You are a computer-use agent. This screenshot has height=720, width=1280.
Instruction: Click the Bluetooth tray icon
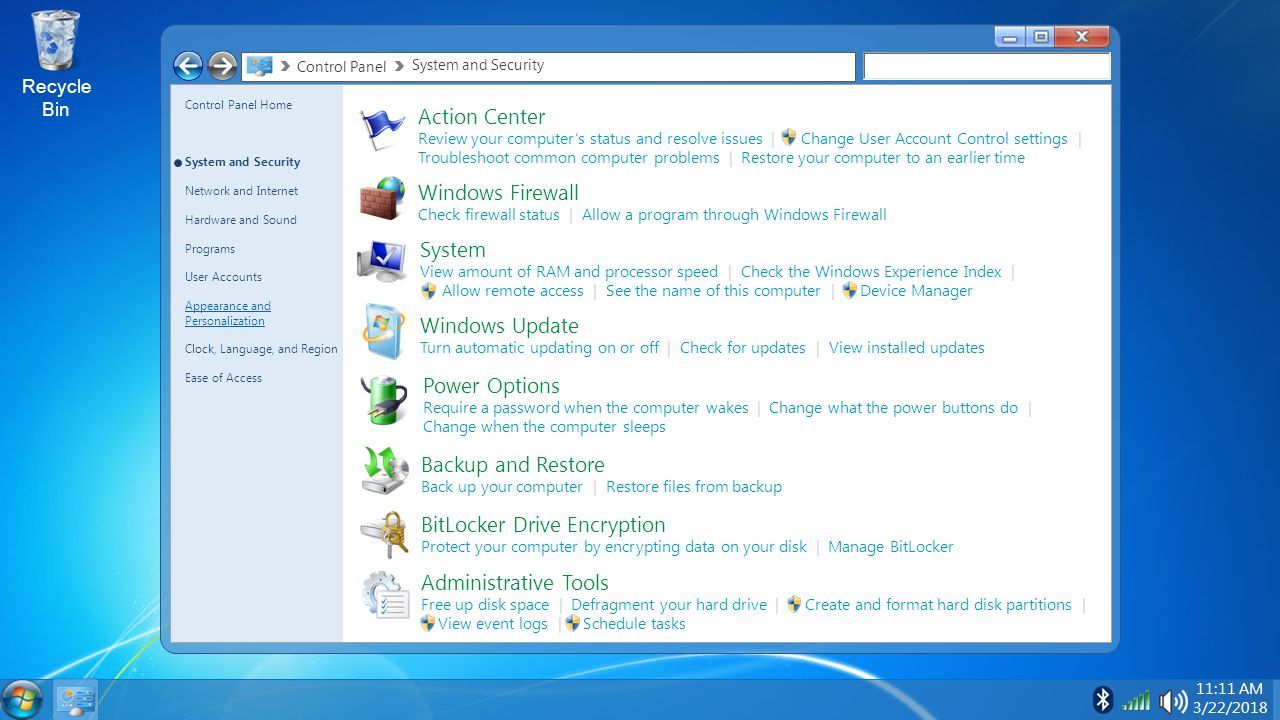pyautogui.click(x=1103, y=699)
